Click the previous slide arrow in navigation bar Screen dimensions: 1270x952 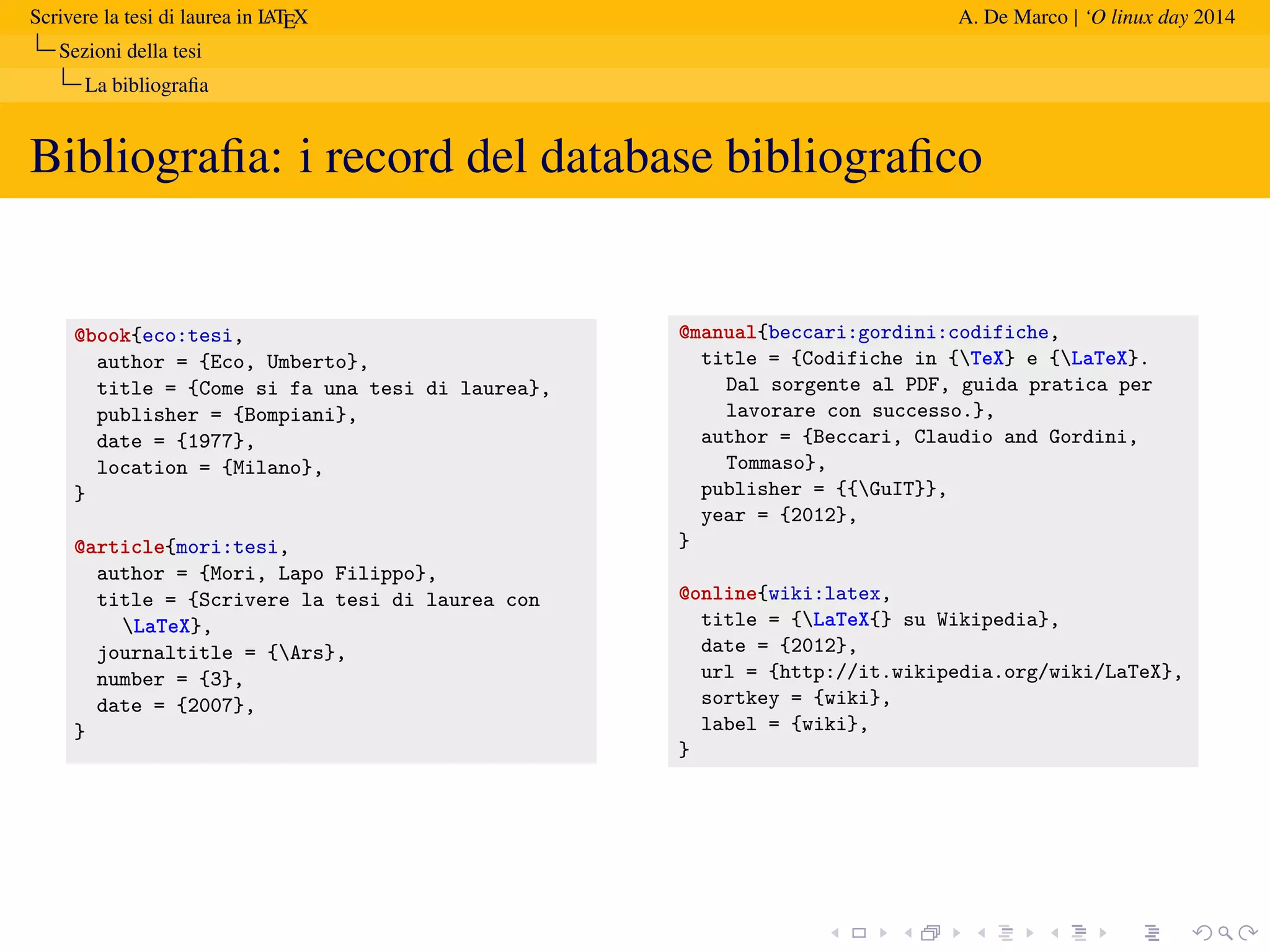(x=835, y=933)
